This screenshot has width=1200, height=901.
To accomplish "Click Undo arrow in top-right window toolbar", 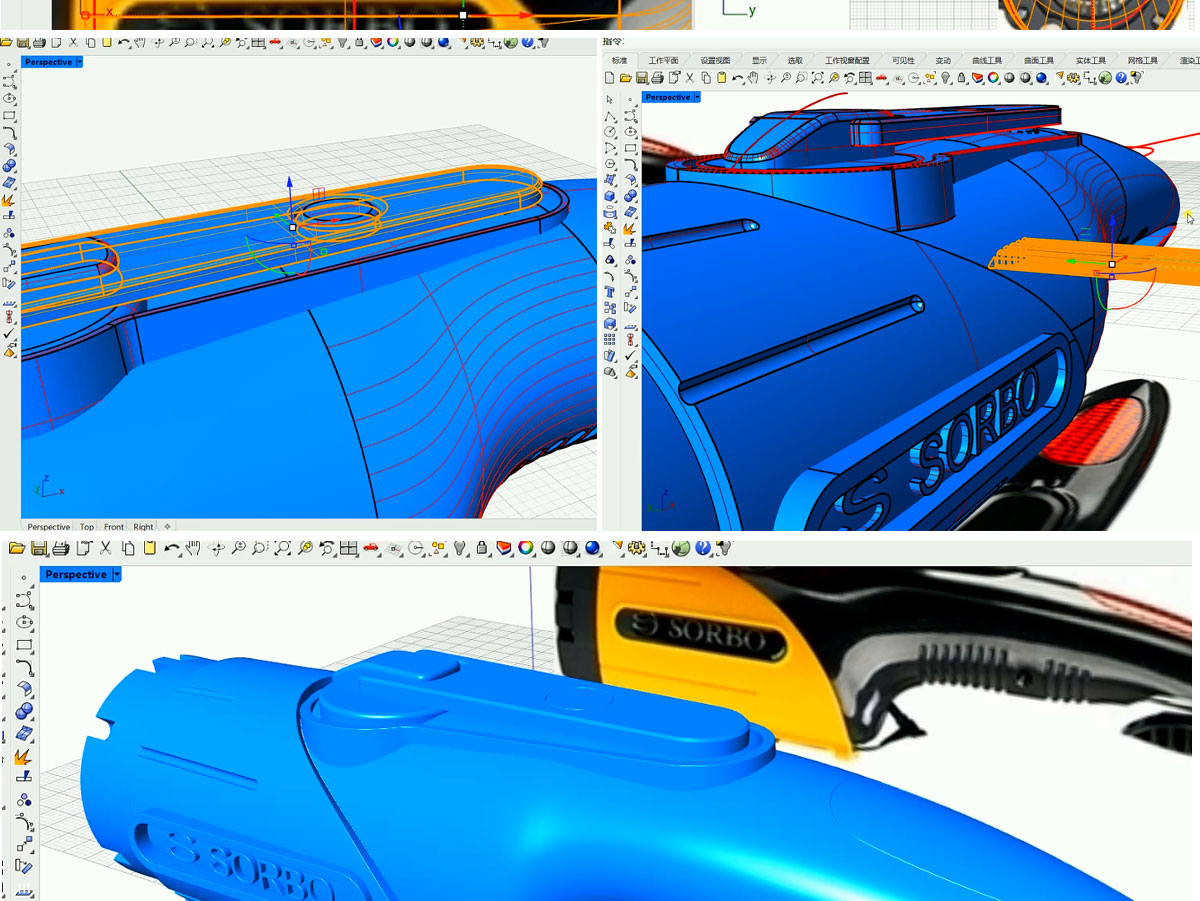I will coord(737,77).
